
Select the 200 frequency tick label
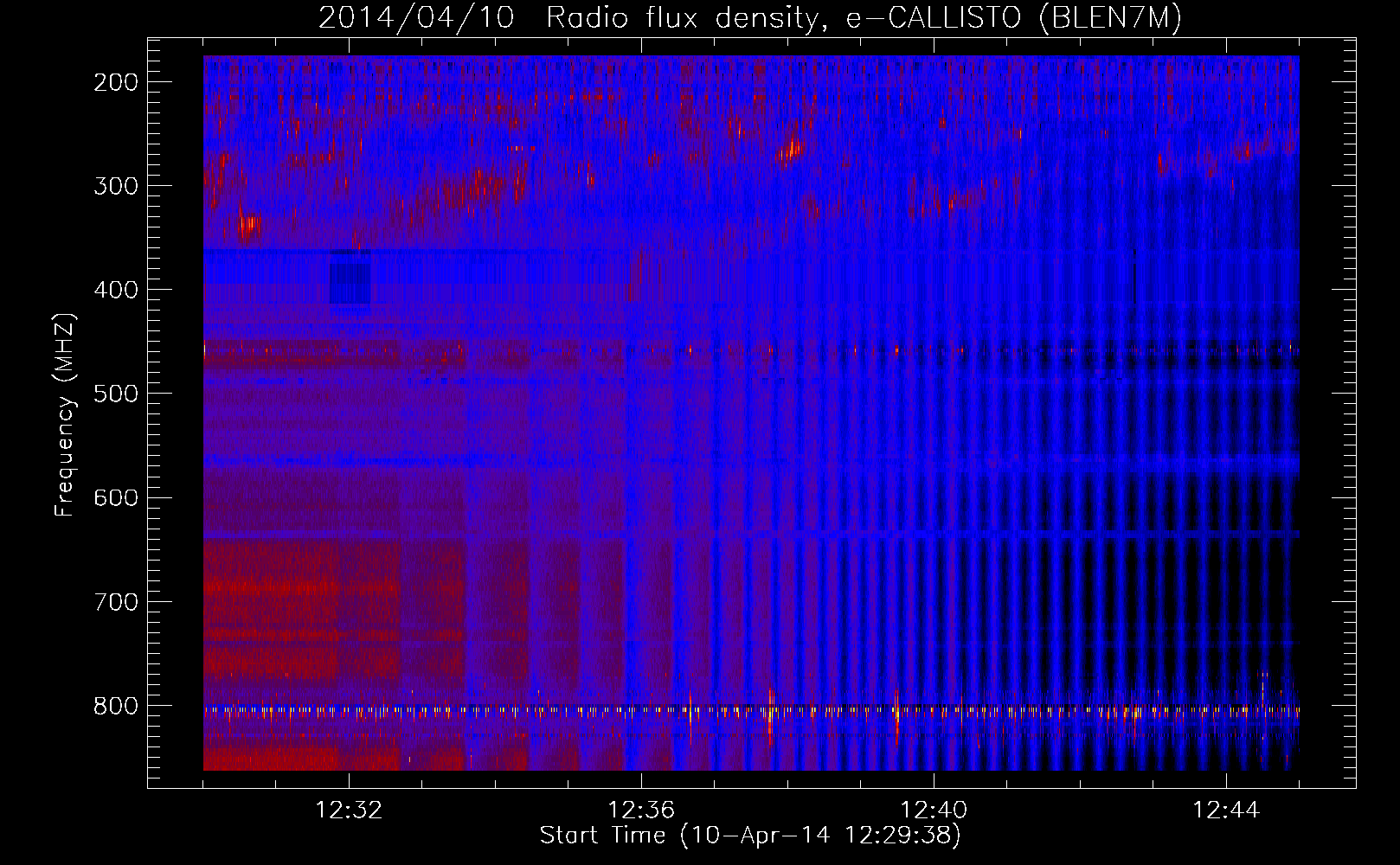click(116, 82)
